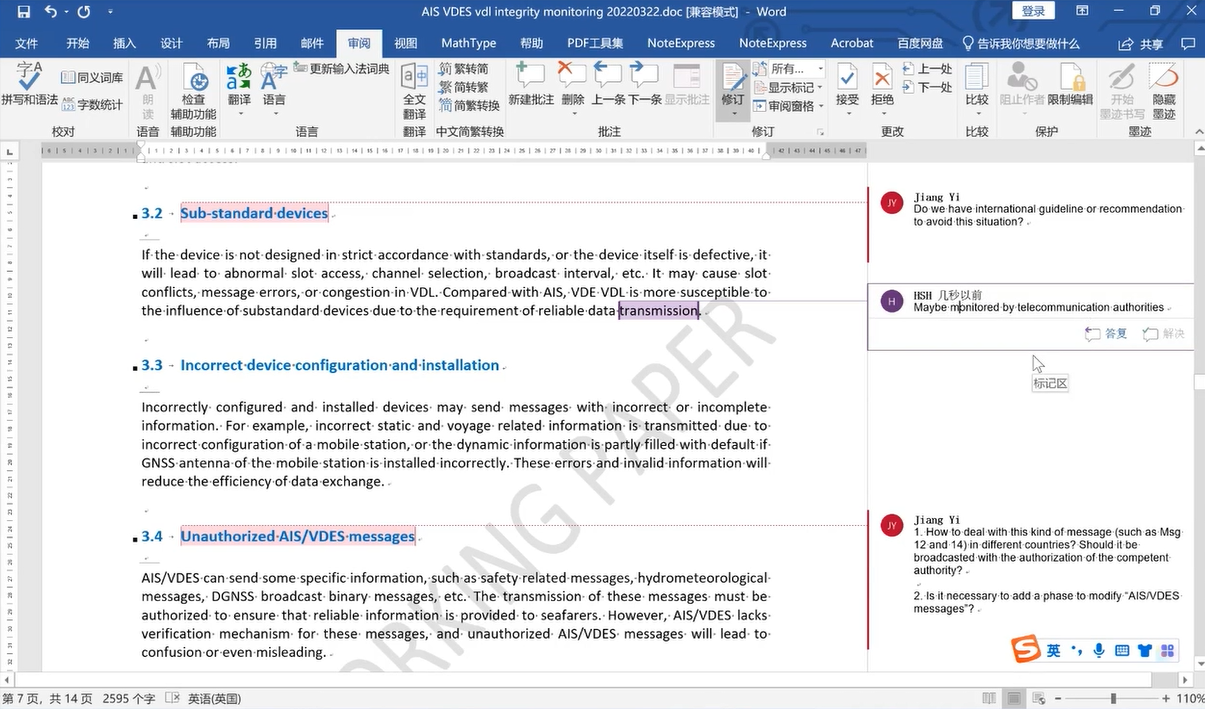Open 限制编辑 restrict editing
The image size is (1205, 709).
(x=1069, y=84)
